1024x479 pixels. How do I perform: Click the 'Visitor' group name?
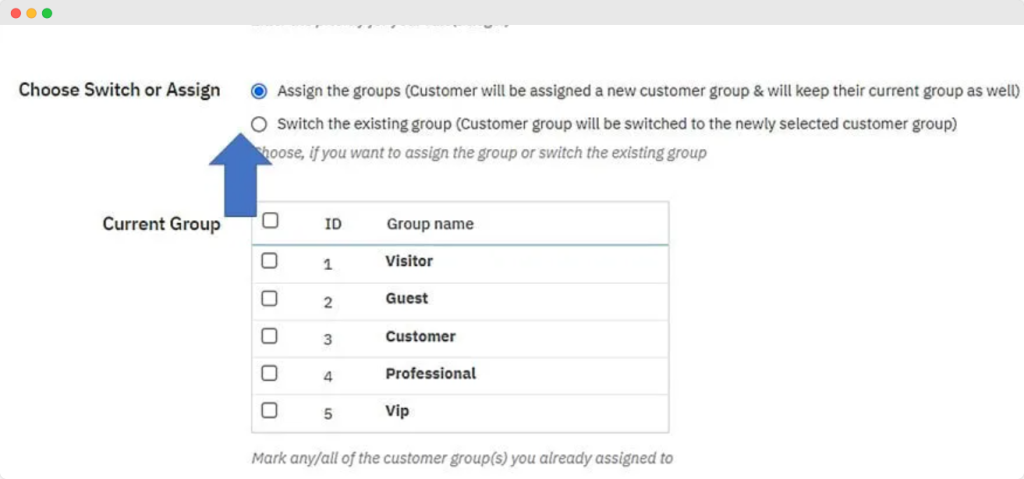409,261
